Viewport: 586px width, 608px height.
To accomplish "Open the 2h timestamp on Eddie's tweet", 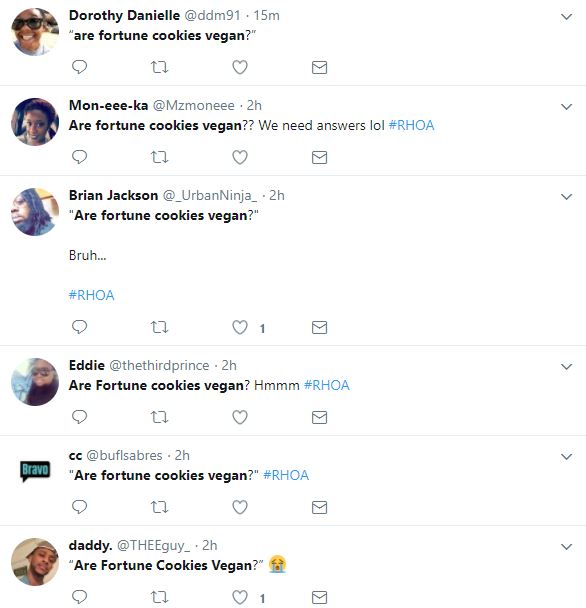I will click(229, 365).
